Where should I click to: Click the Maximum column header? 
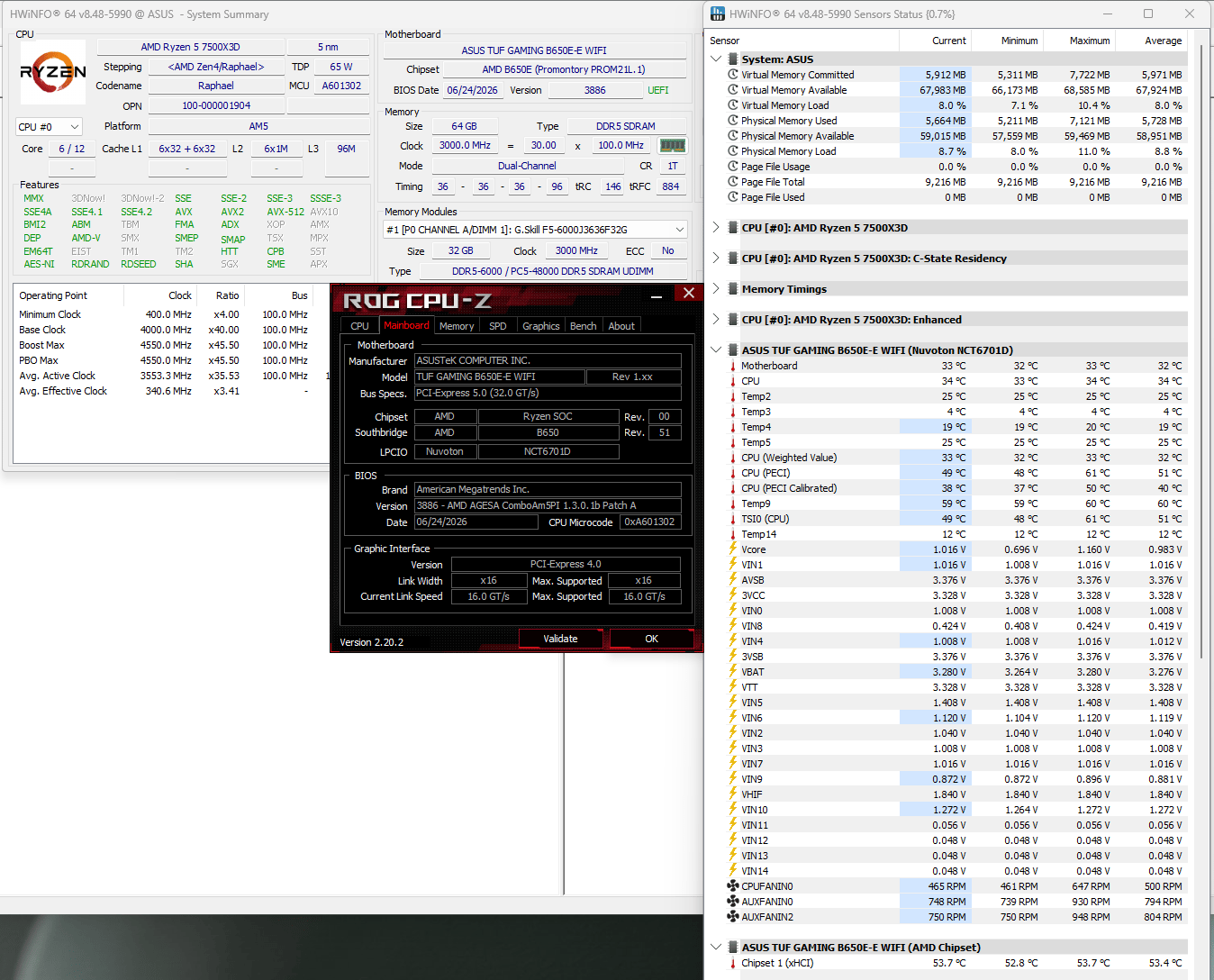1079,41
